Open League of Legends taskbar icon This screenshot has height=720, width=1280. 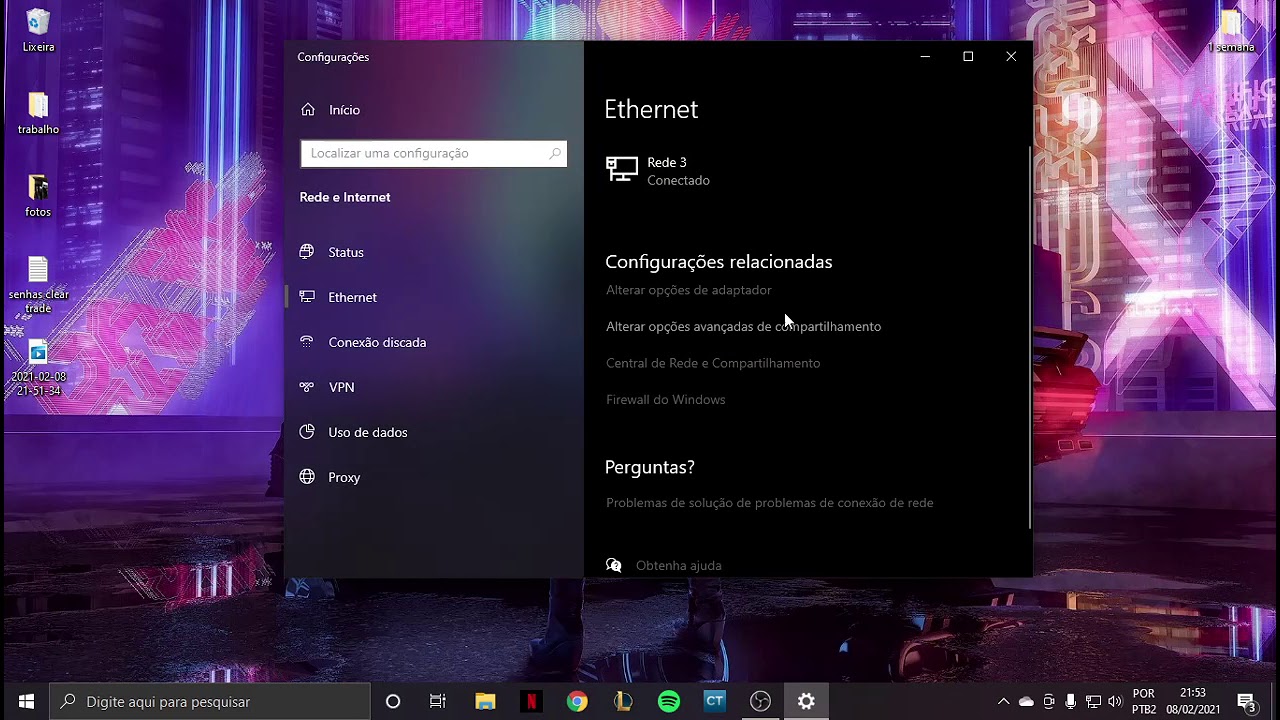pyautogui.click(x=623, y=702)
